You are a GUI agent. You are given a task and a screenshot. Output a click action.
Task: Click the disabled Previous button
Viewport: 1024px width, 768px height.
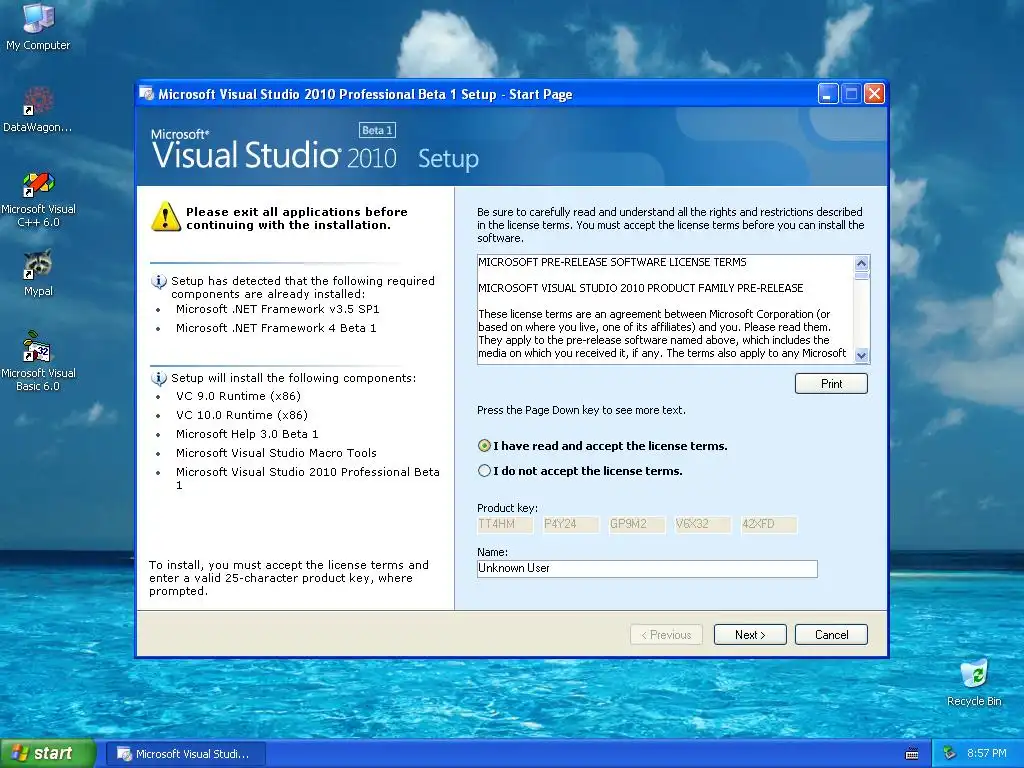[x=666, y=635]
